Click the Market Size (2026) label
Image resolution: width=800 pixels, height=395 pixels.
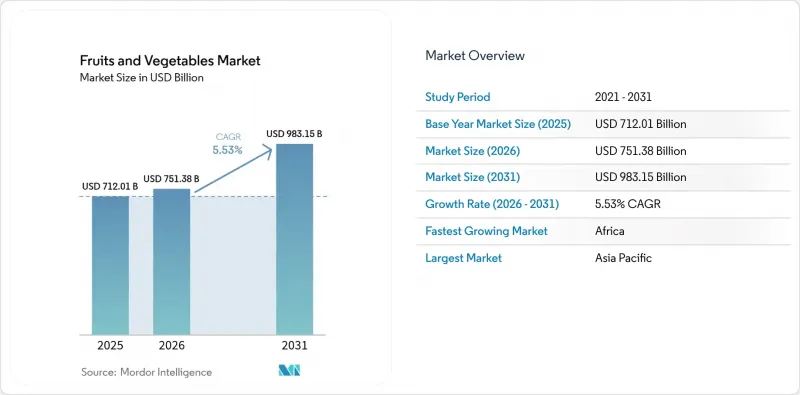472,151
